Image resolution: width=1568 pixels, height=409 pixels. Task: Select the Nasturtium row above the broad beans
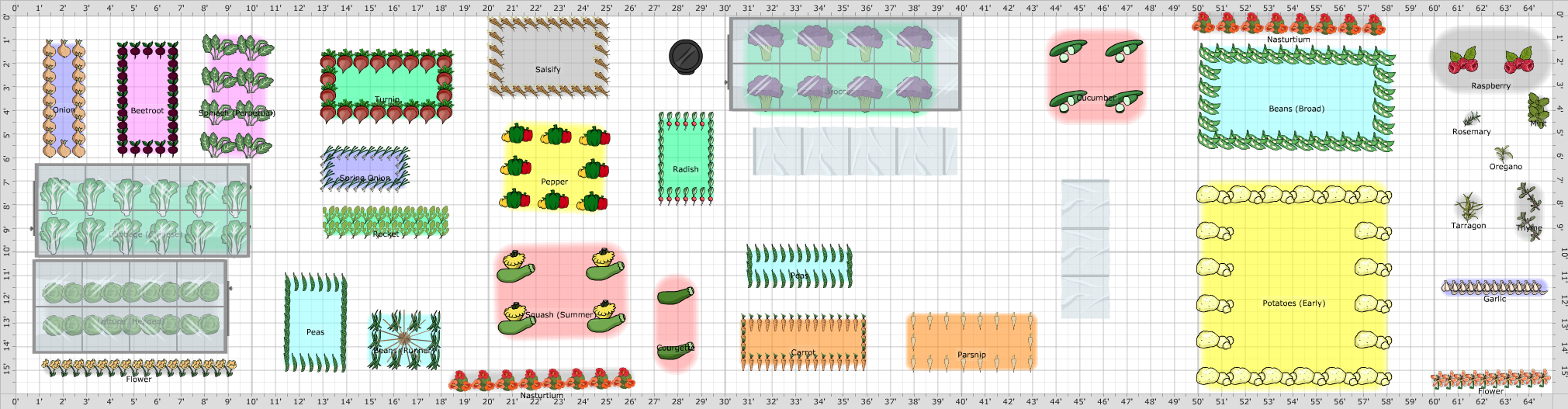point(1289,23)
